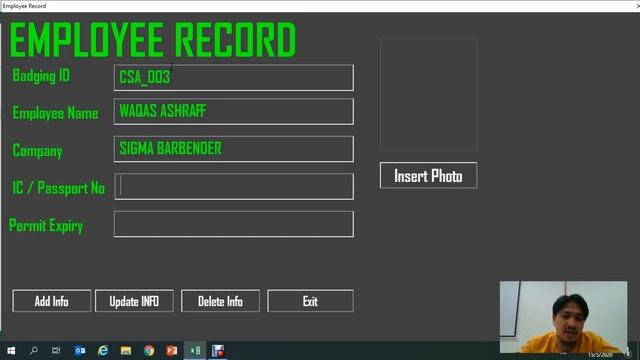Click the Insert Photo button
Viewport: 640px width, 360px height.
(428, 176)
